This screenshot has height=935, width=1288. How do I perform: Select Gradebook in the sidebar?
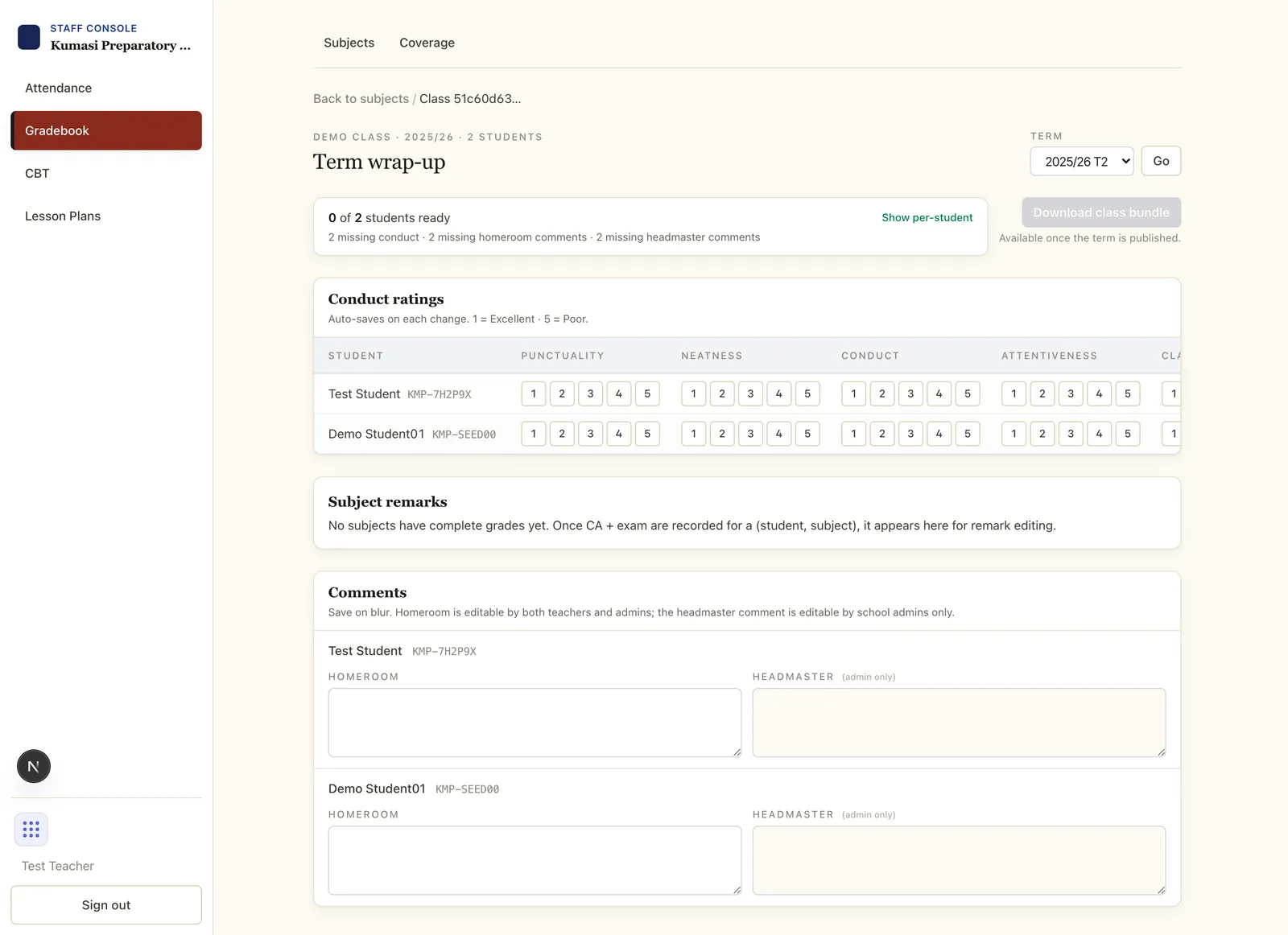click(x=106, y=130)
